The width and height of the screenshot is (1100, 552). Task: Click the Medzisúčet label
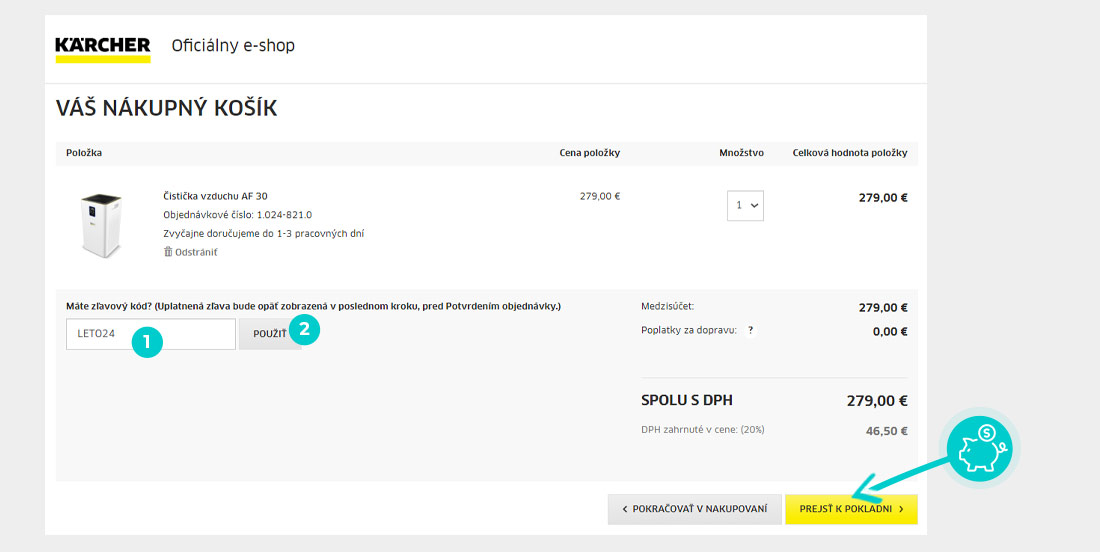[667, 307]
